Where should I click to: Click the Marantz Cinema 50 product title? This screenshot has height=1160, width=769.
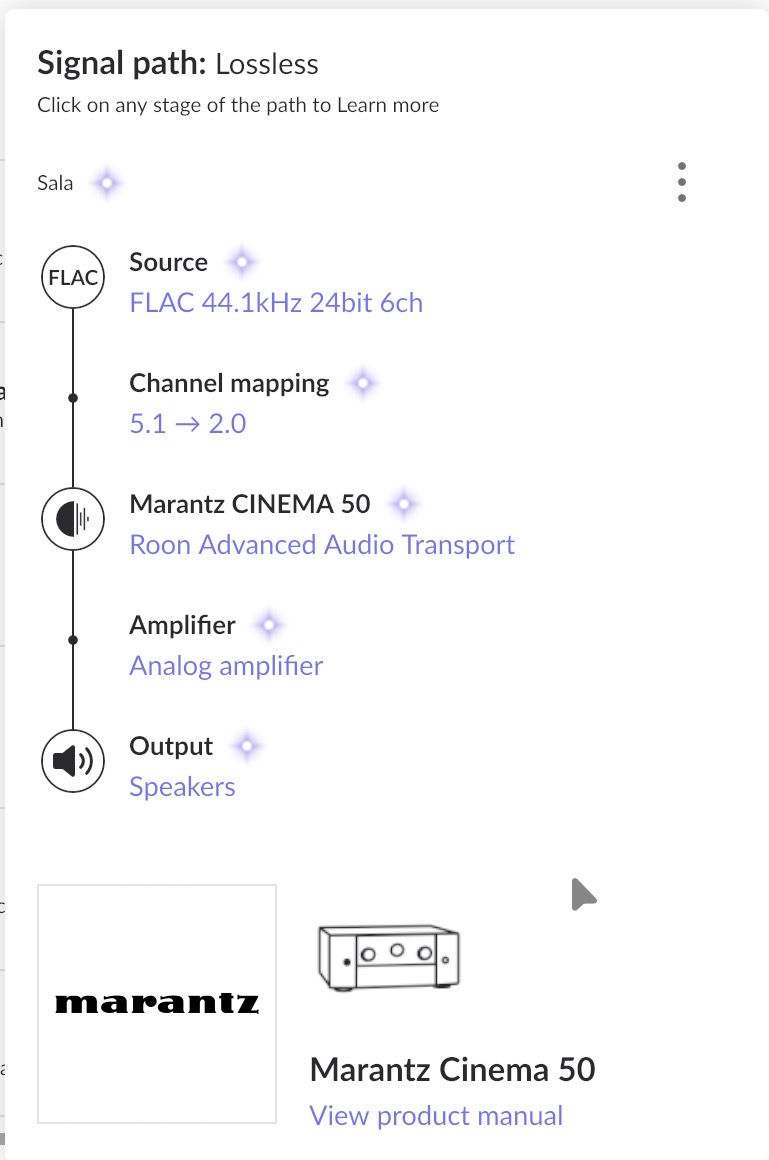pos(452,1070)
